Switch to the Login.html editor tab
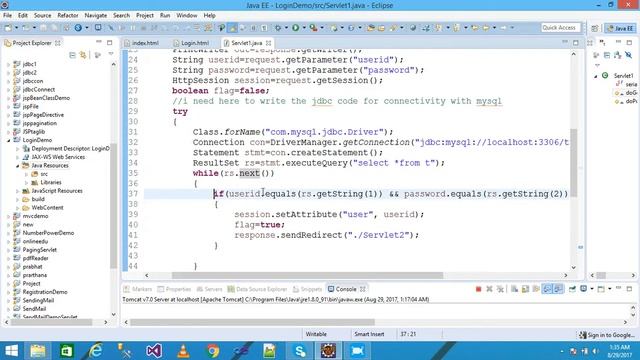640x360 pixels. pos(191,43)
